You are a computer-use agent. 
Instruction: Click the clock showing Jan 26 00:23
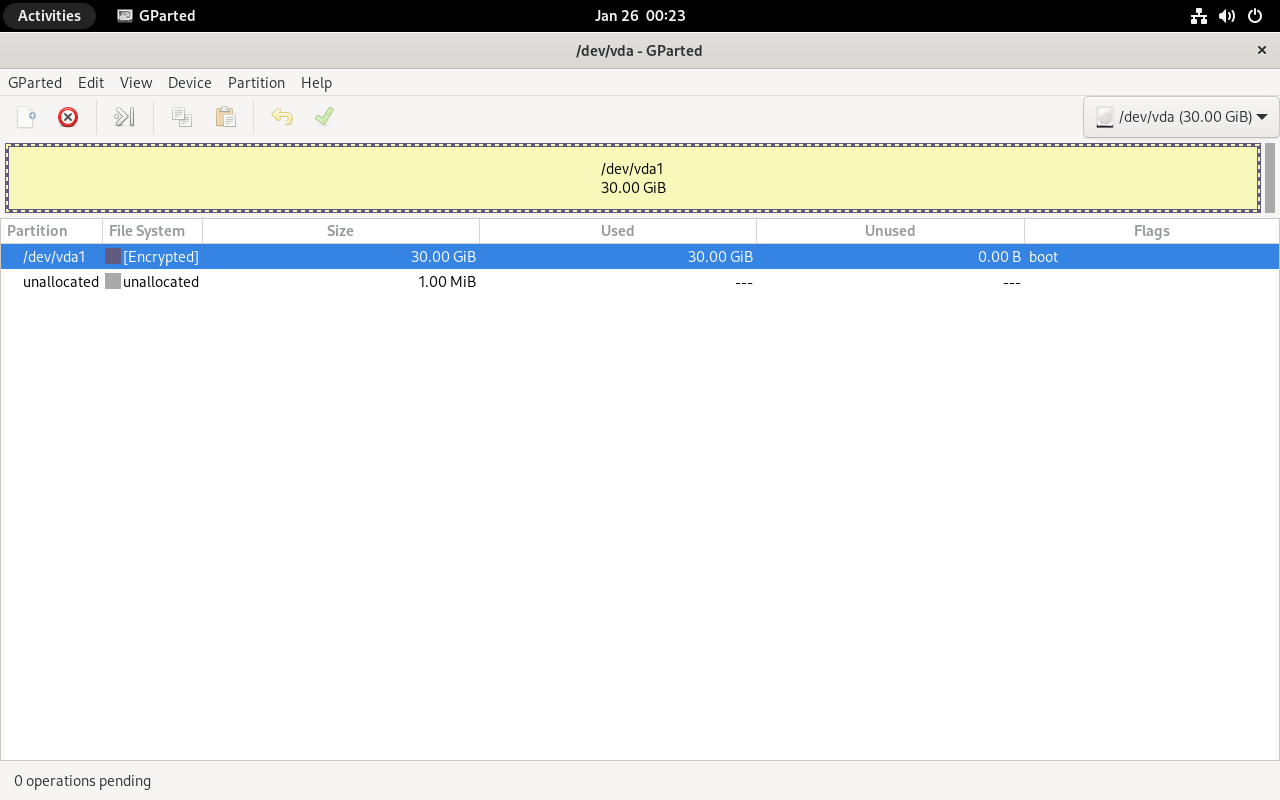click(x=639, y=16)
